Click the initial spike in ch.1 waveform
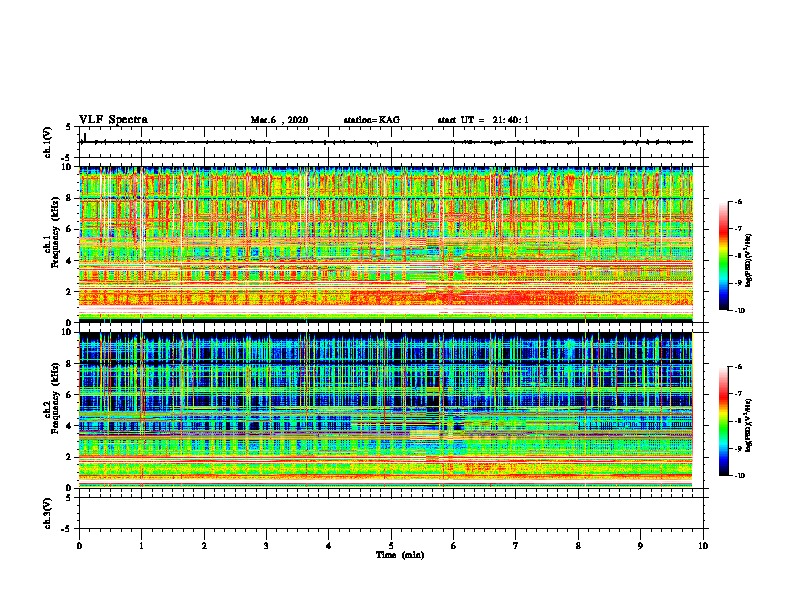The height and width of the screenshot is (612, 792). [85, 137]
